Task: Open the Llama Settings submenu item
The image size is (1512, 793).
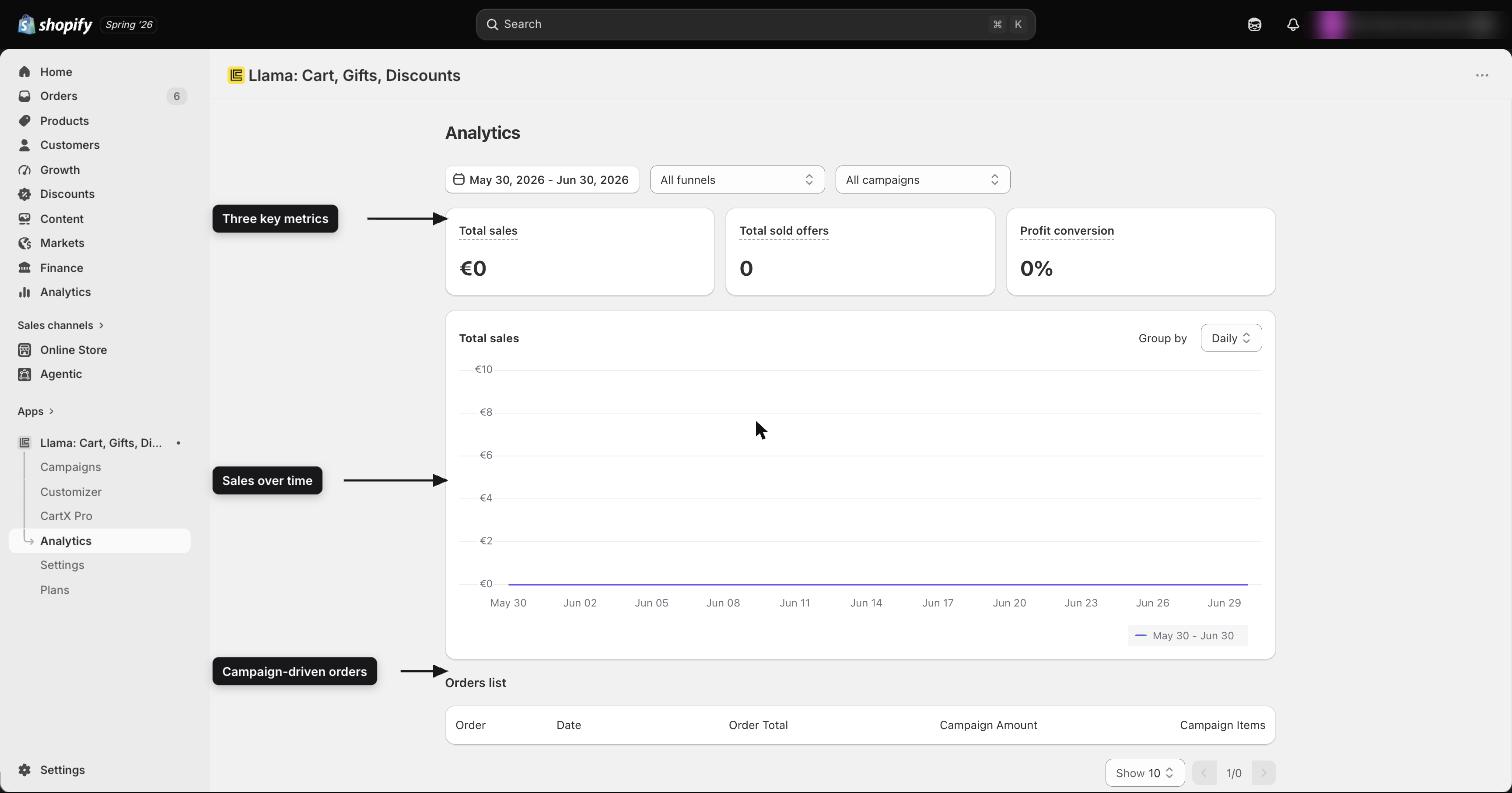Action: pyautogui.click(x=62, y=565)
